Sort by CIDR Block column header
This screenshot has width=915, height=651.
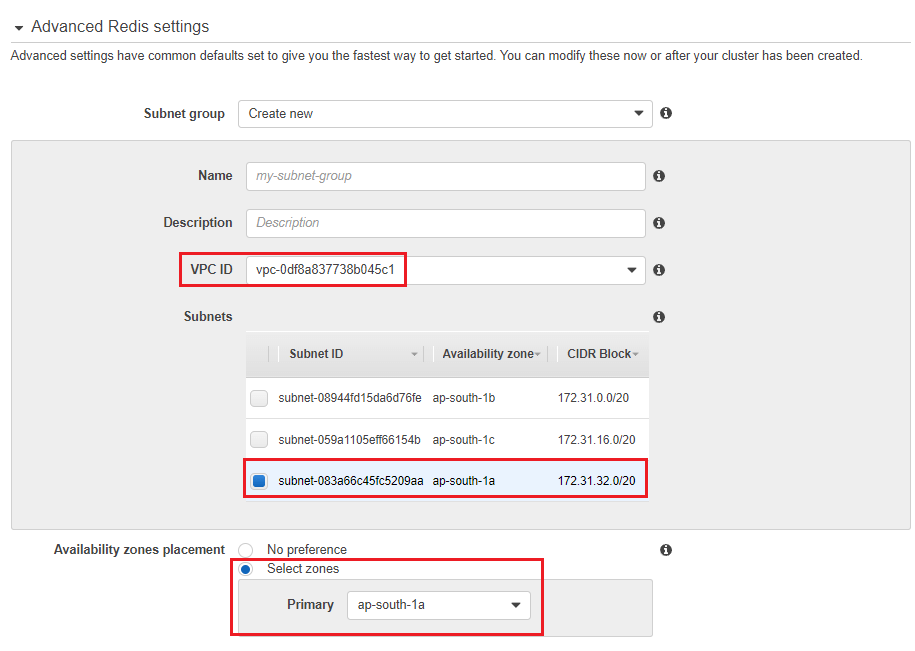(599, 354)
